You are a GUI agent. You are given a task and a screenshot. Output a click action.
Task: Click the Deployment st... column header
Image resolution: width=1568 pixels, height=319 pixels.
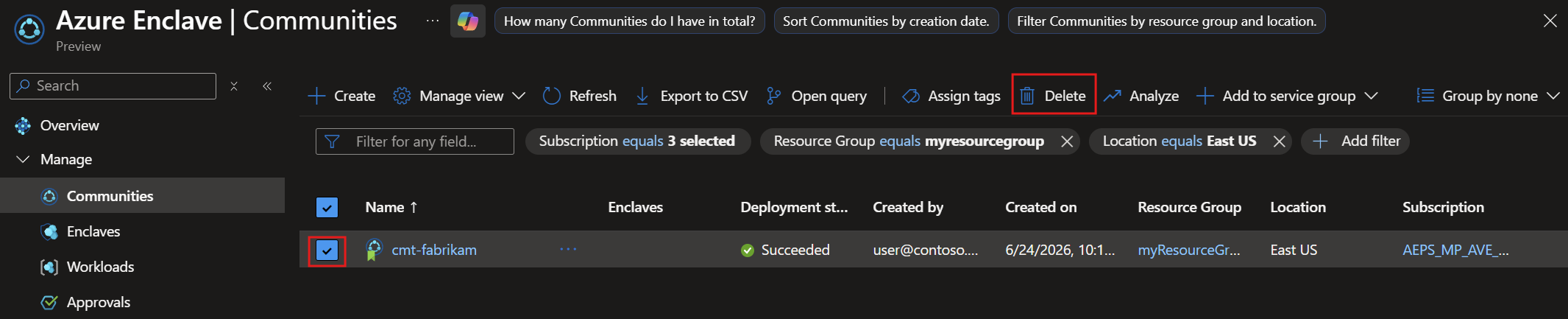(794, 208)
